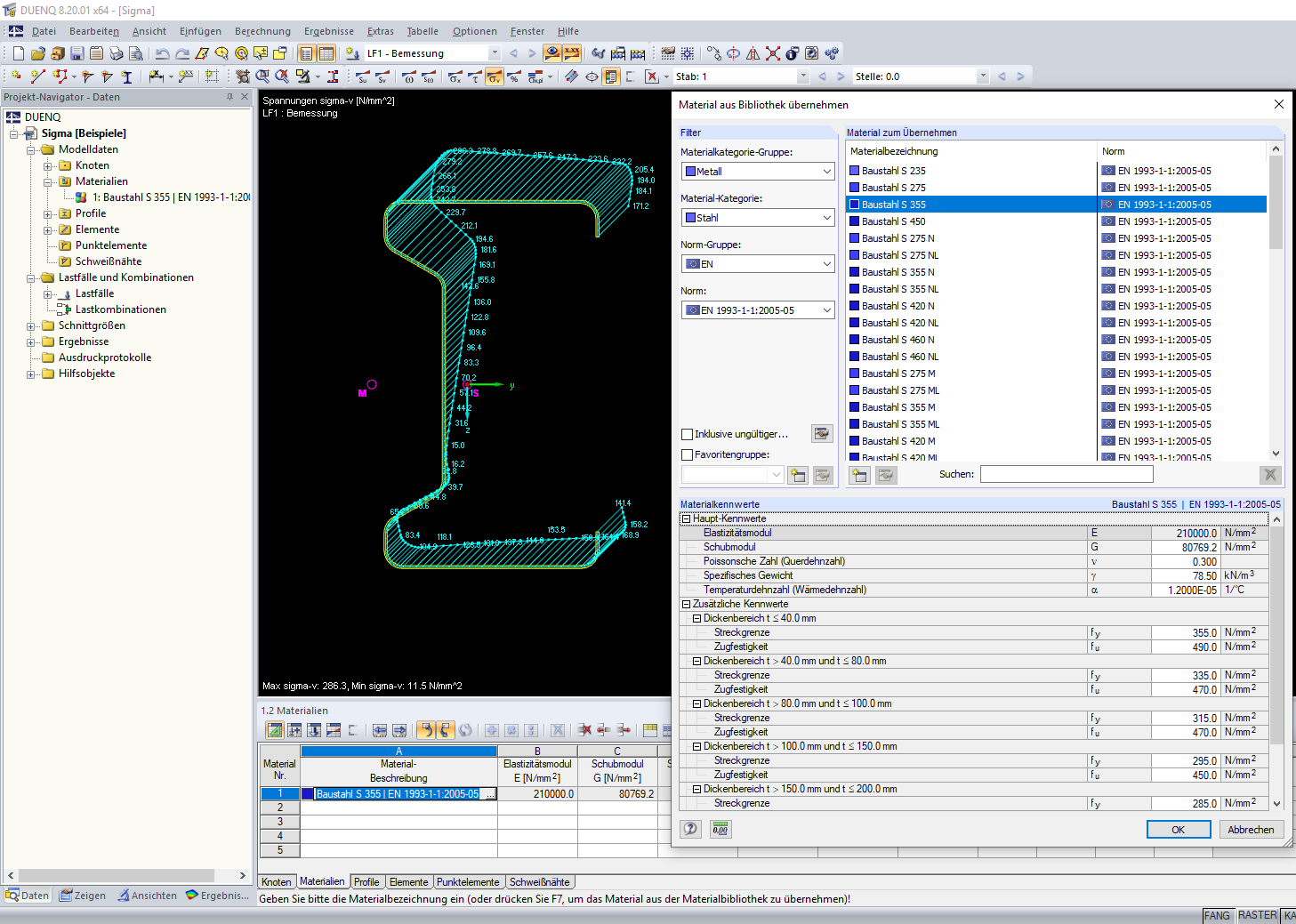This screenshot has width=1296, height=924.
Task: Click the tau shear stress icon
Action: tap(475, 77)
